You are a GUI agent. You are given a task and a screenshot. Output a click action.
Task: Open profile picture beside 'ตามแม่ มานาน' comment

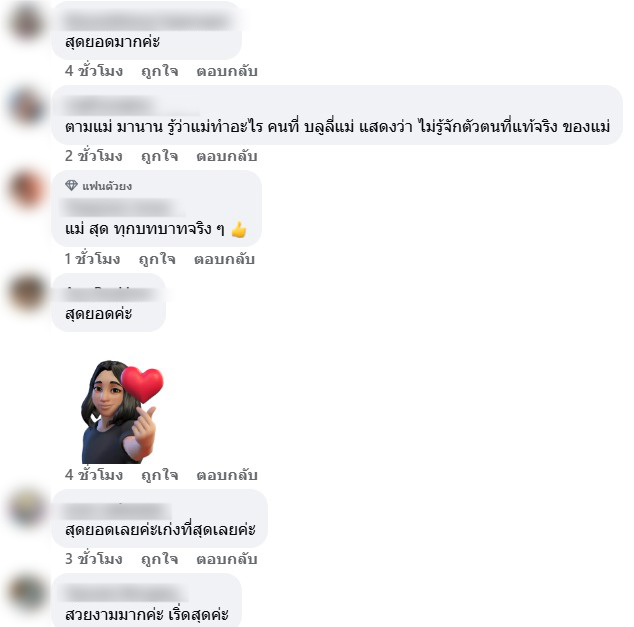pos(27,106)
